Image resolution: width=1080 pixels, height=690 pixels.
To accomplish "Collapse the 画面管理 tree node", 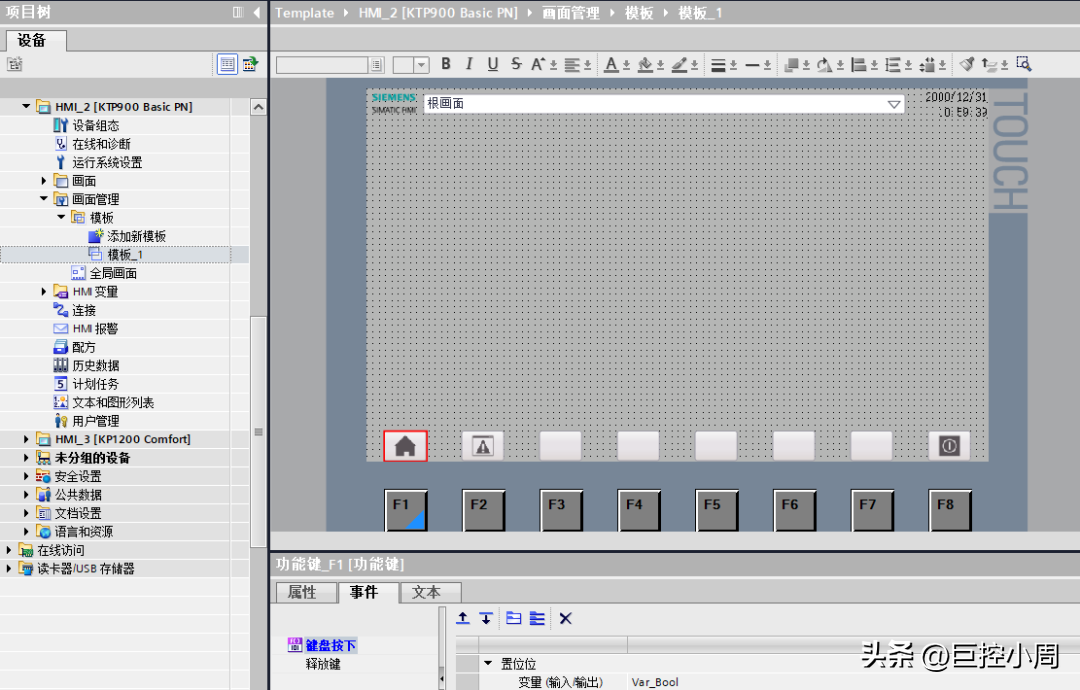I will click(44, 199).
